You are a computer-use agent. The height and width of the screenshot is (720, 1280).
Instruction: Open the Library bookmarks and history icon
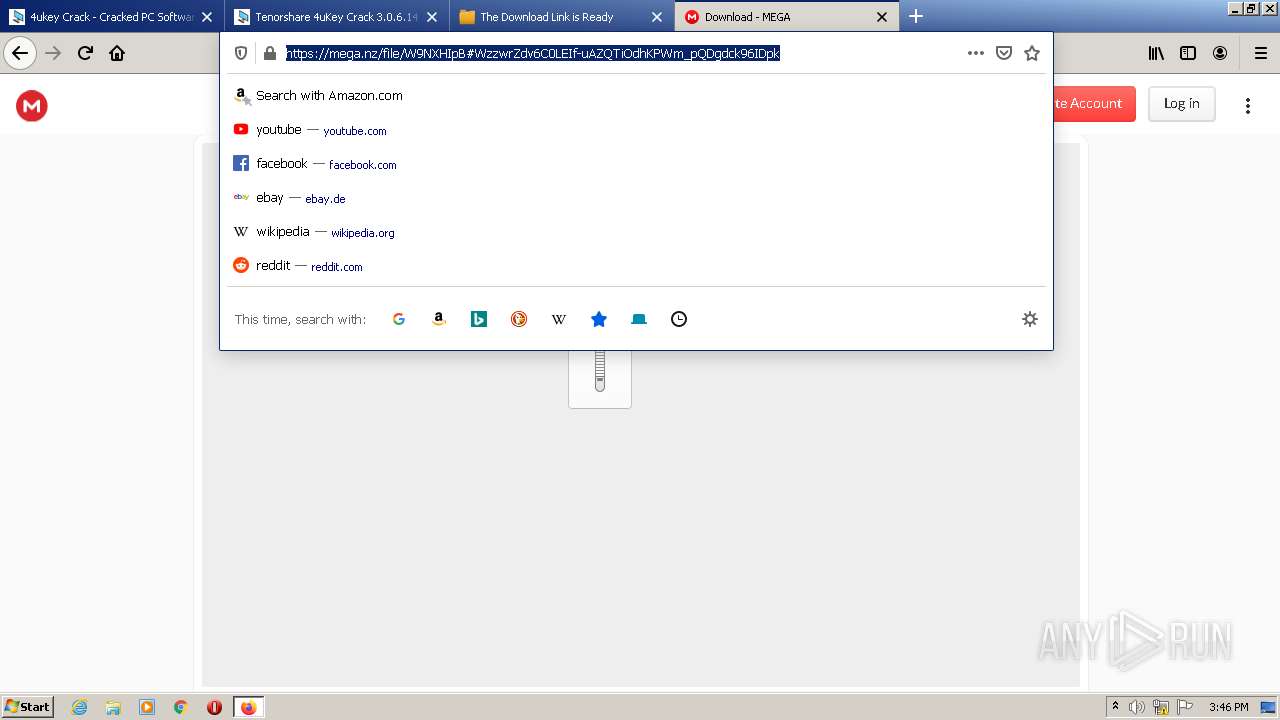[x=1156, y=54]
